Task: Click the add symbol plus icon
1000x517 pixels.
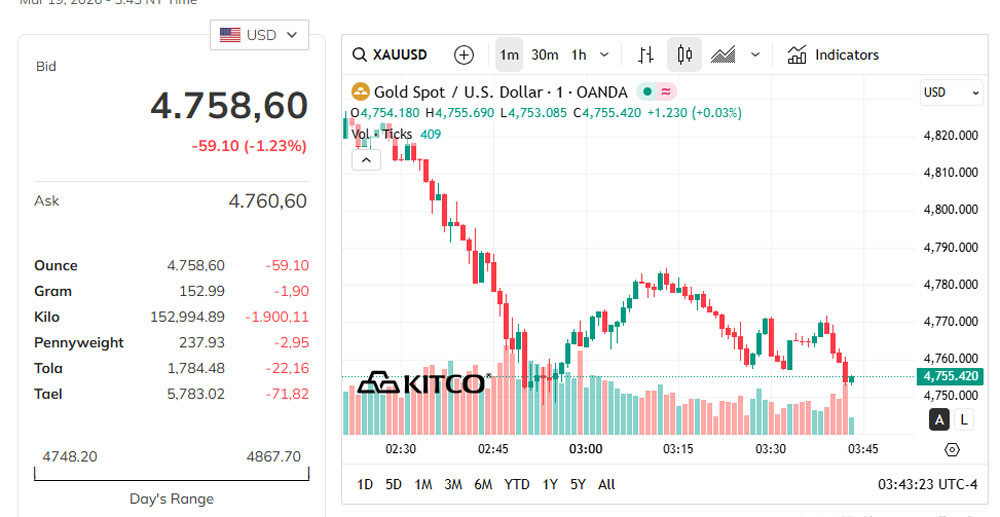Action: point(463,55)
